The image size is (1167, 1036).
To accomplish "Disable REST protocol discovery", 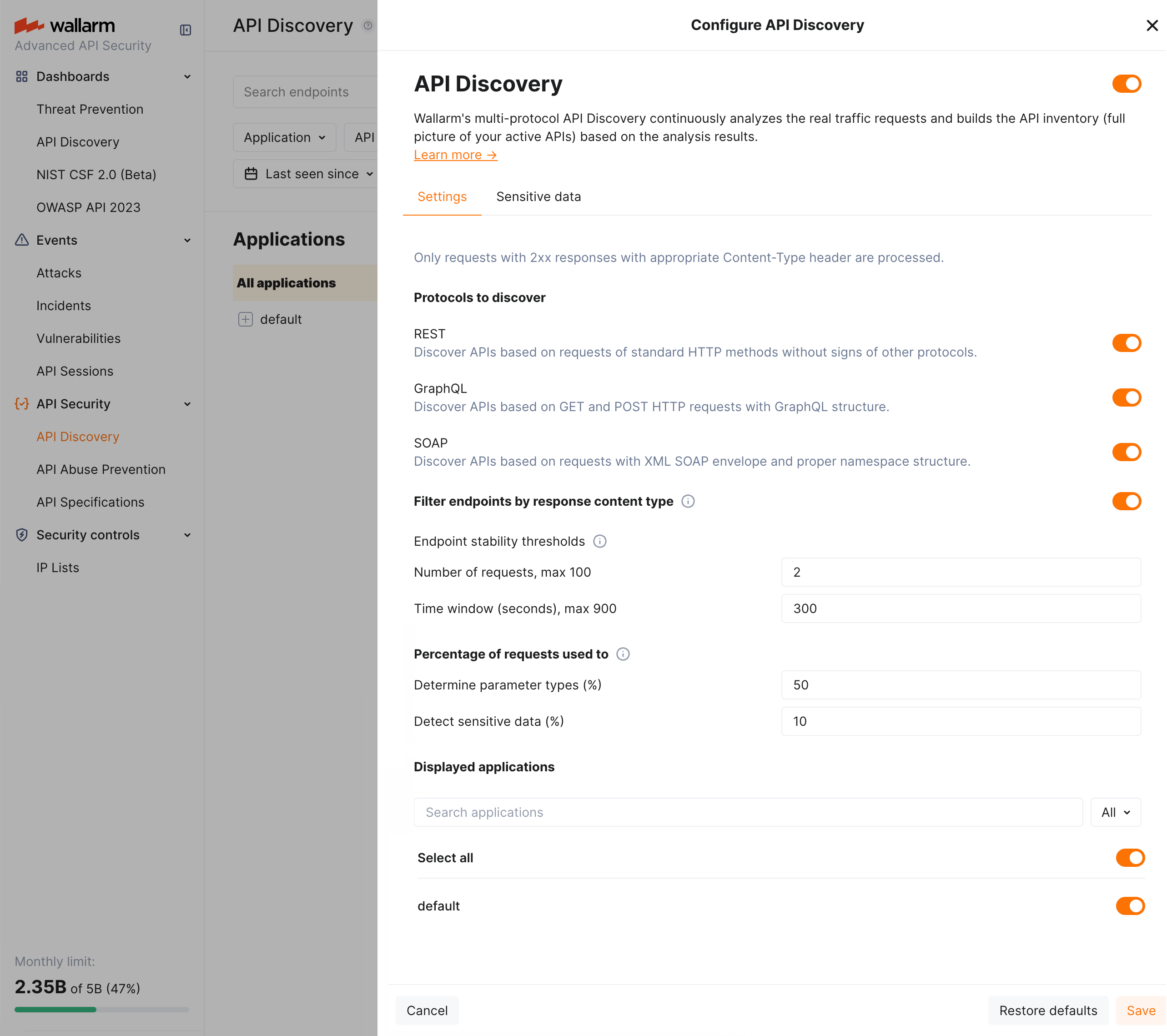I will click(x=1127, y=343).
